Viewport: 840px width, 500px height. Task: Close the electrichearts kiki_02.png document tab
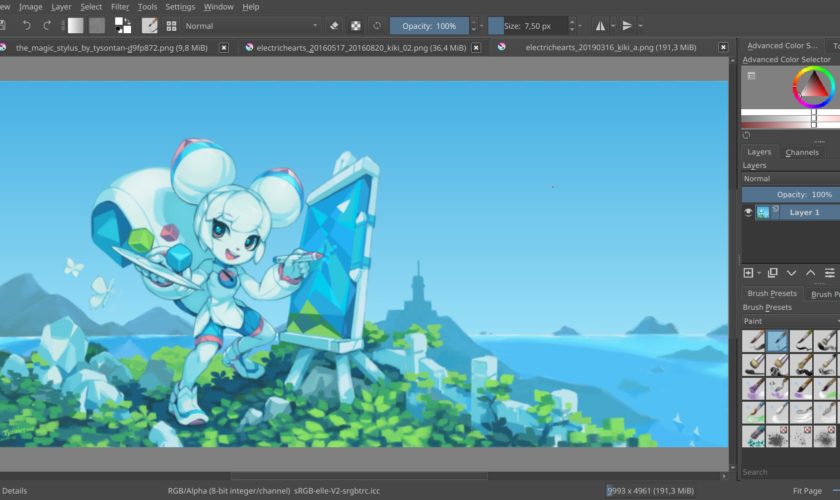474,47
